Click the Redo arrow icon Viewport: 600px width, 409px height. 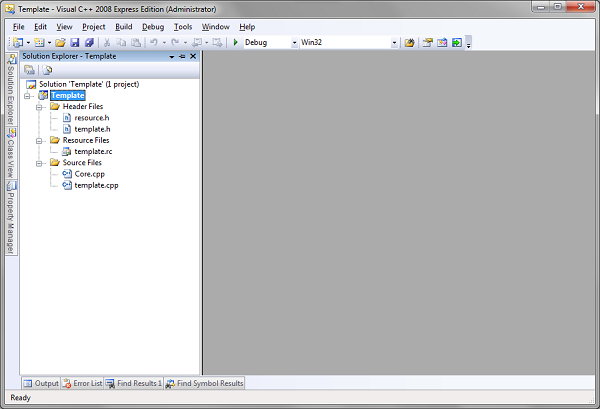coord(175,42)
